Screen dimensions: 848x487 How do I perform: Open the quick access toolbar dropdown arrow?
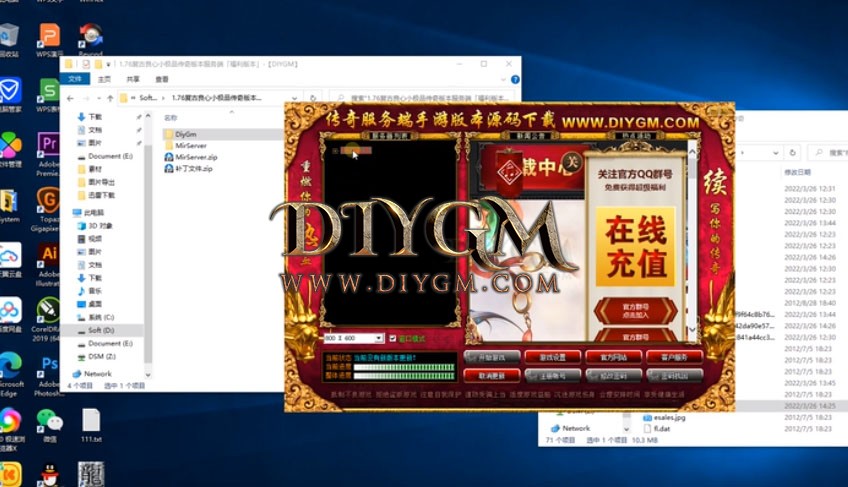[108, 64]
